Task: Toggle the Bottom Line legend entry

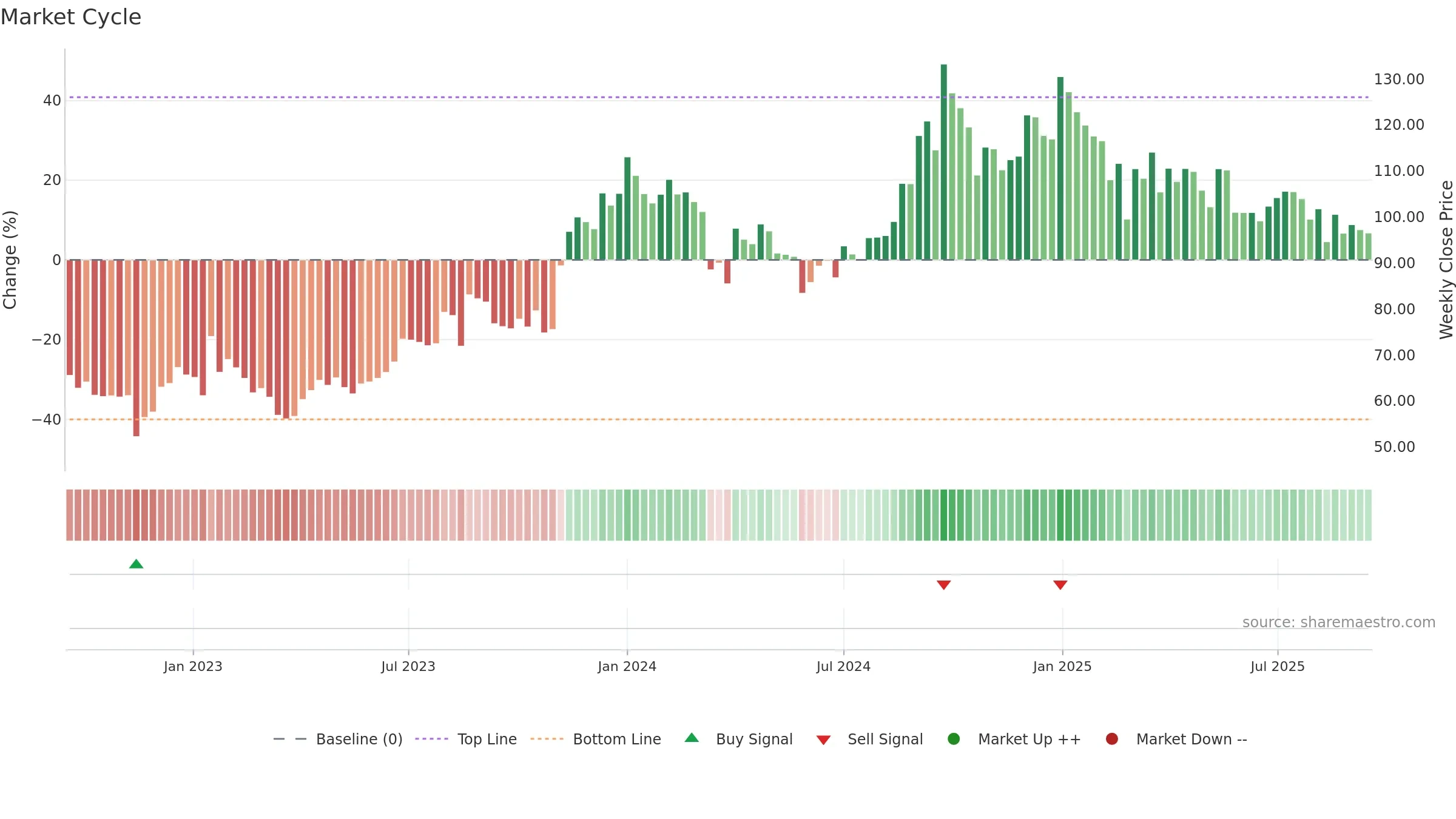Action: (596, 739)
